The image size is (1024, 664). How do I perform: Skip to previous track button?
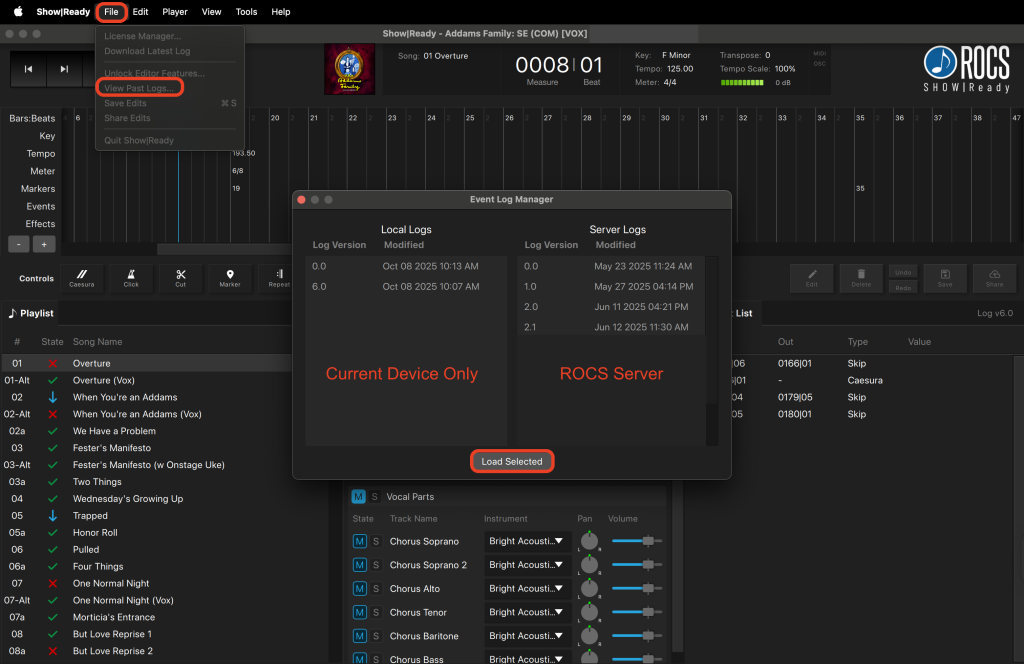[x=29, y=69]
